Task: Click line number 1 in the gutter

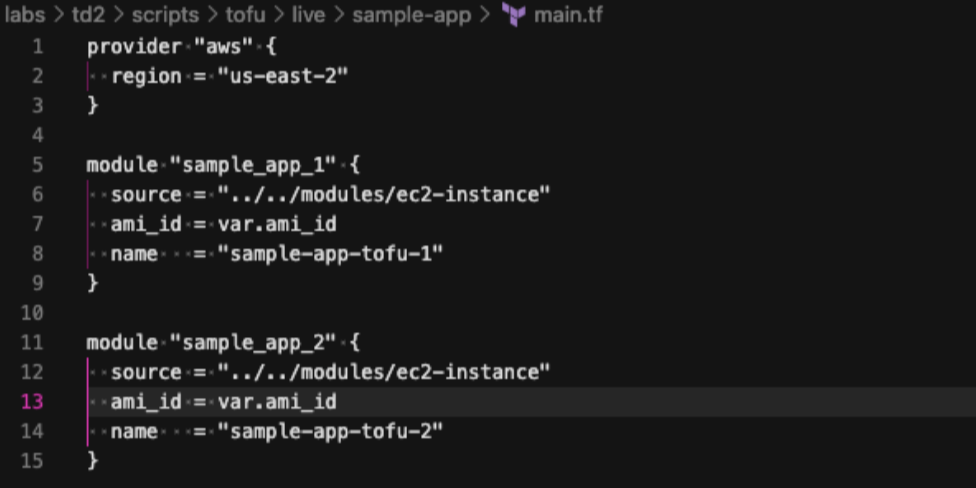Action: 37,47
